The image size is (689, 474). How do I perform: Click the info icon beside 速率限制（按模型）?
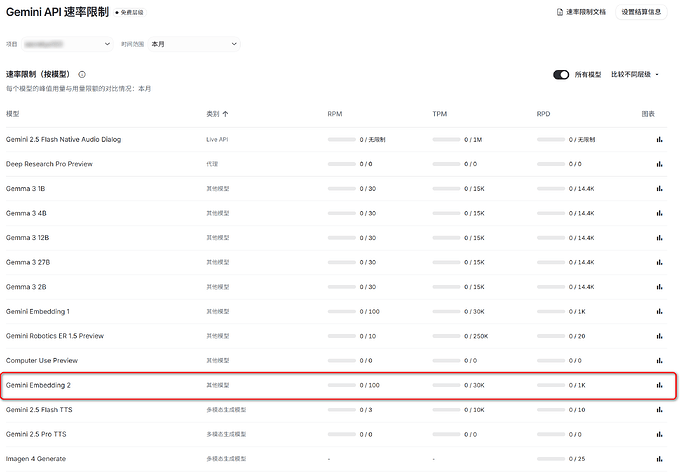point(82,75)
